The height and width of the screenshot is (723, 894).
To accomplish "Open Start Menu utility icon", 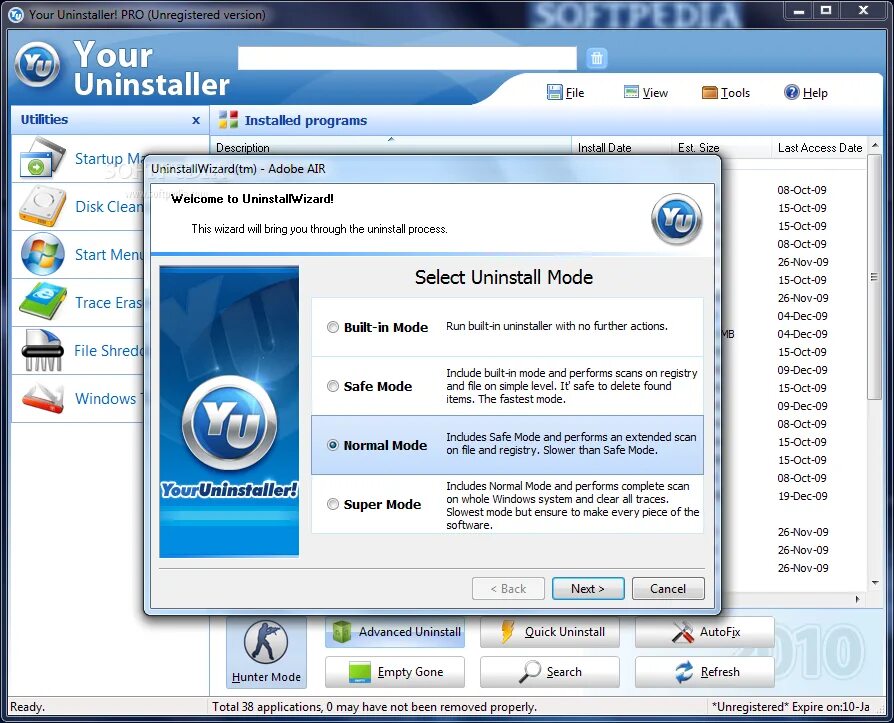I will click(x=43, y=254).
